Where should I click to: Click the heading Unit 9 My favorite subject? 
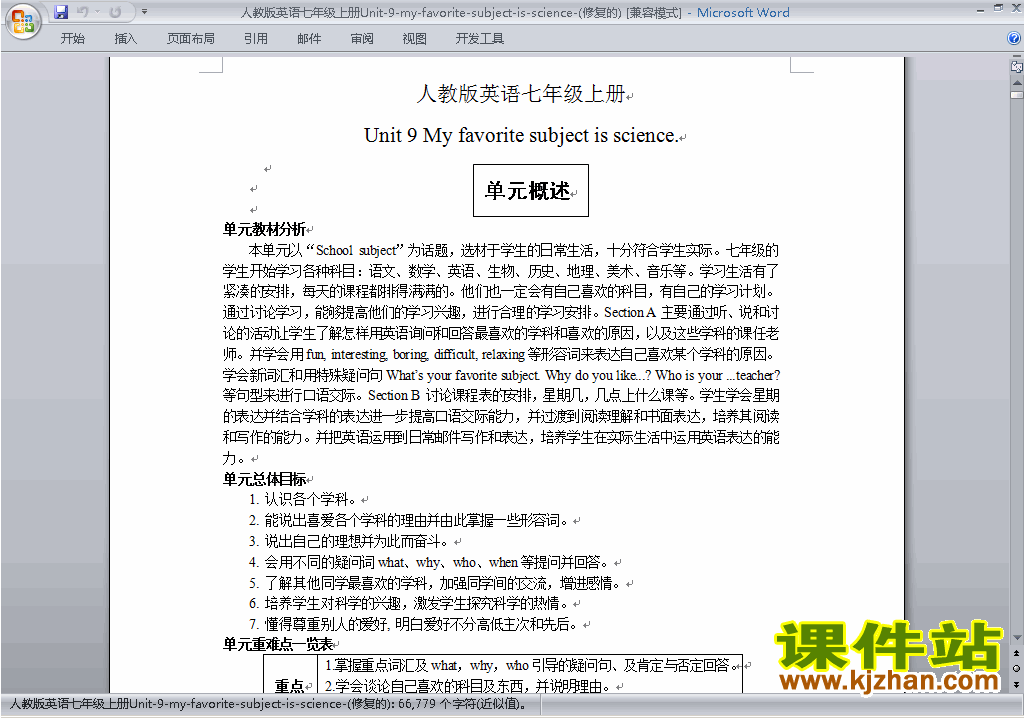520,135
